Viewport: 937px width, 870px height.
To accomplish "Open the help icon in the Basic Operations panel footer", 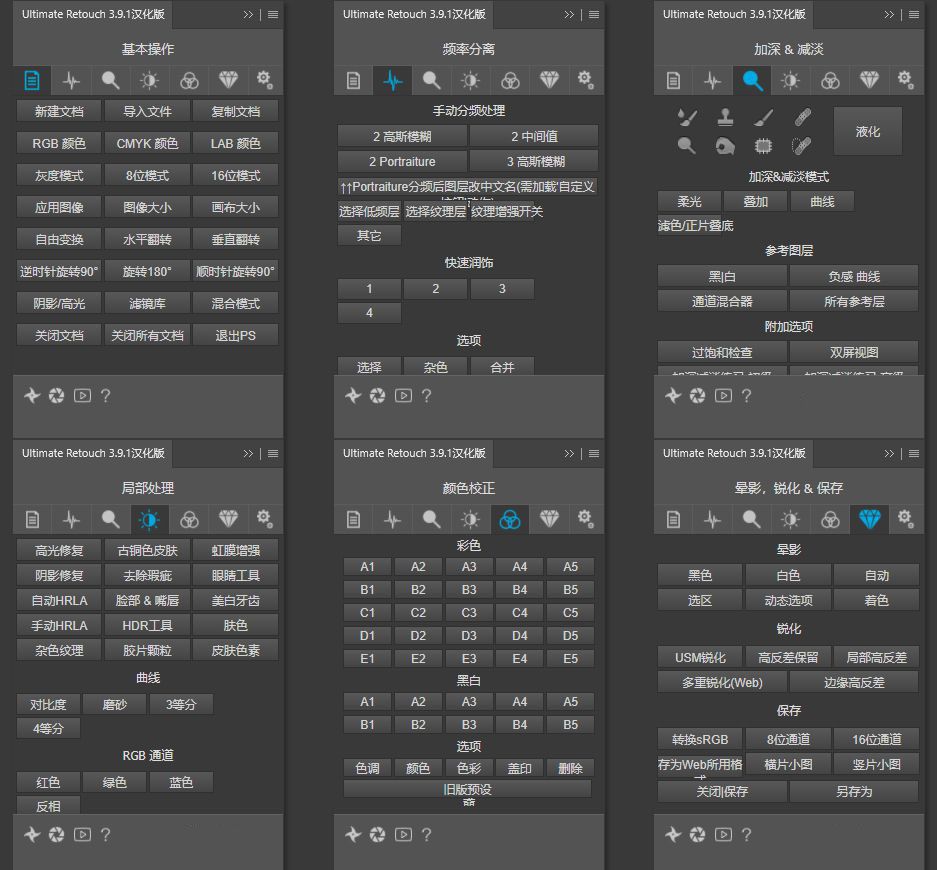I will 106,396.
